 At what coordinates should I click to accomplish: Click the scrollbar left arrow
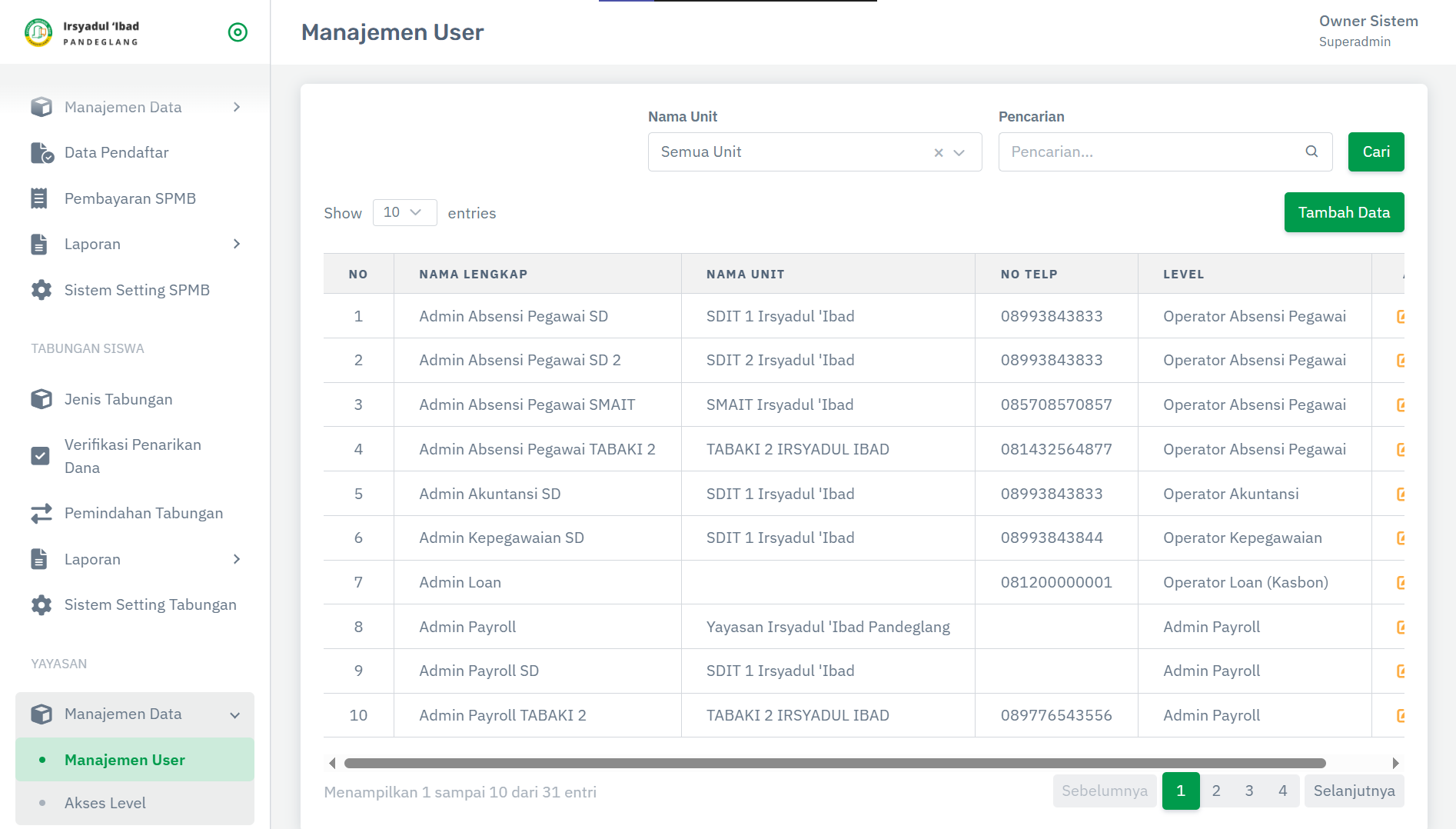click(x=332, y=763)
